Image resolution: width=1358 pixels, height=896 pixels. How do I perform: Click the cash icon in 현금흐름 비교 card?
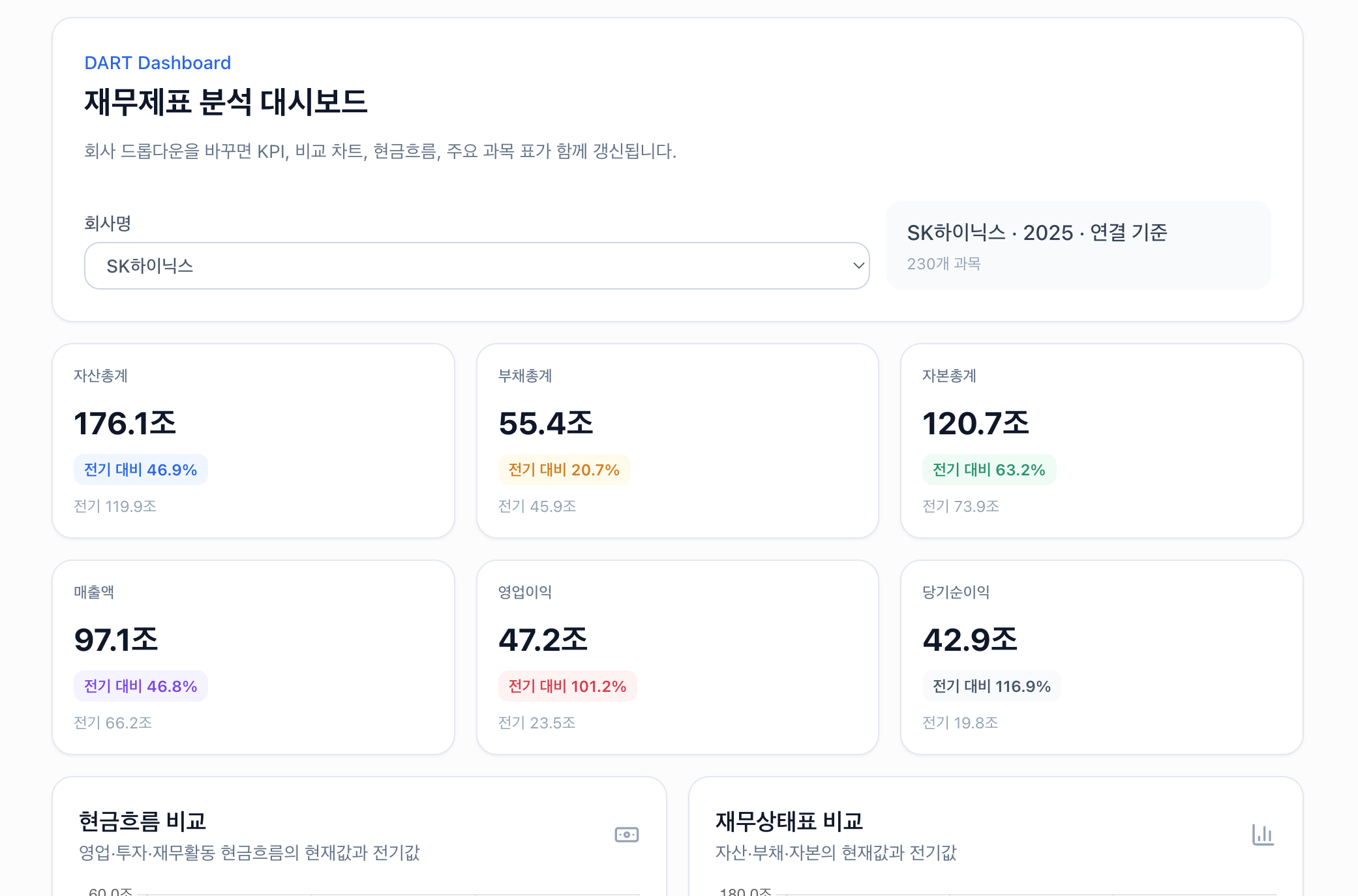626,835
